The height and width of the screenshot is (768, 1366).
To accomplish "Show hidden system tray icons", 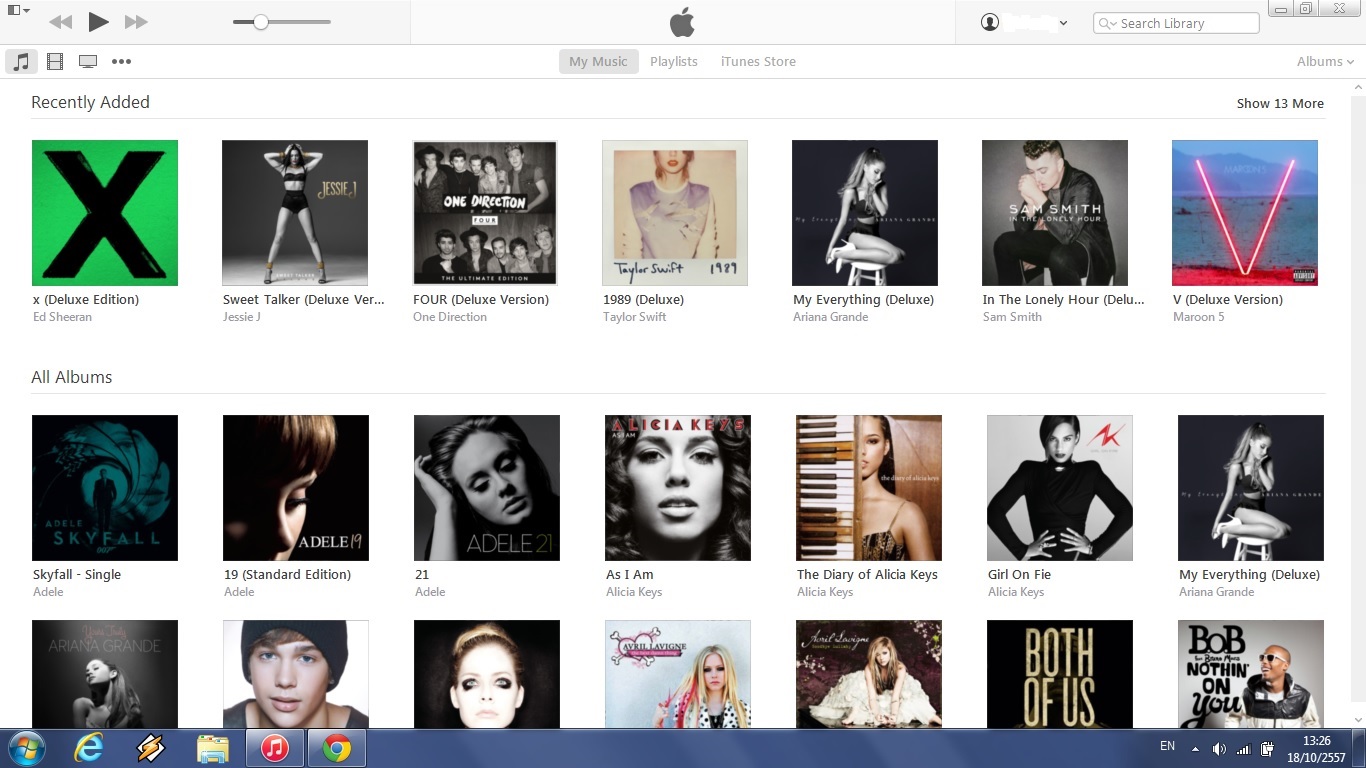I will [1195, 748].
